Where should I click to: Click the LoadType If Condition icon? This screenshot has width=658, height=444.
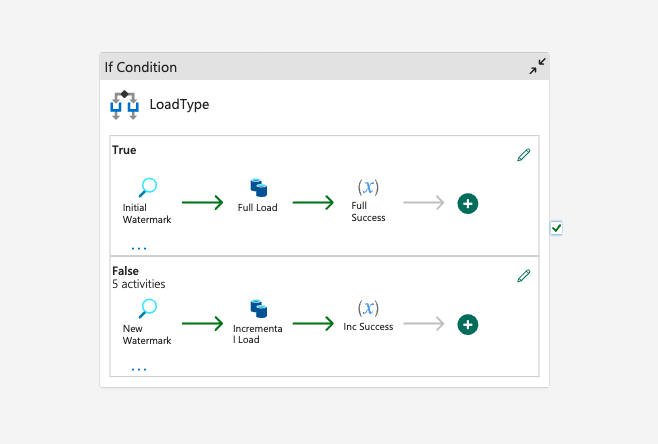[125, 105]
